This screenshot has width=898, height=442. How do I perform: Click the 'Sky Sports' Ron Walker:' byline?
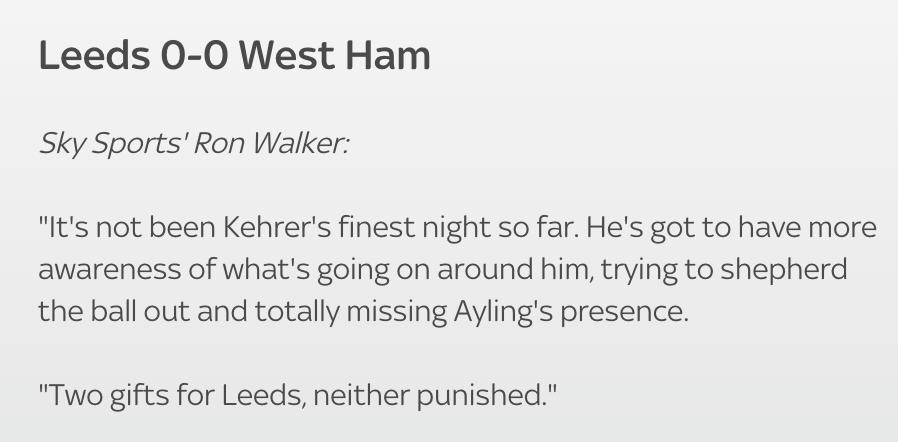click(x=194, y=143)
